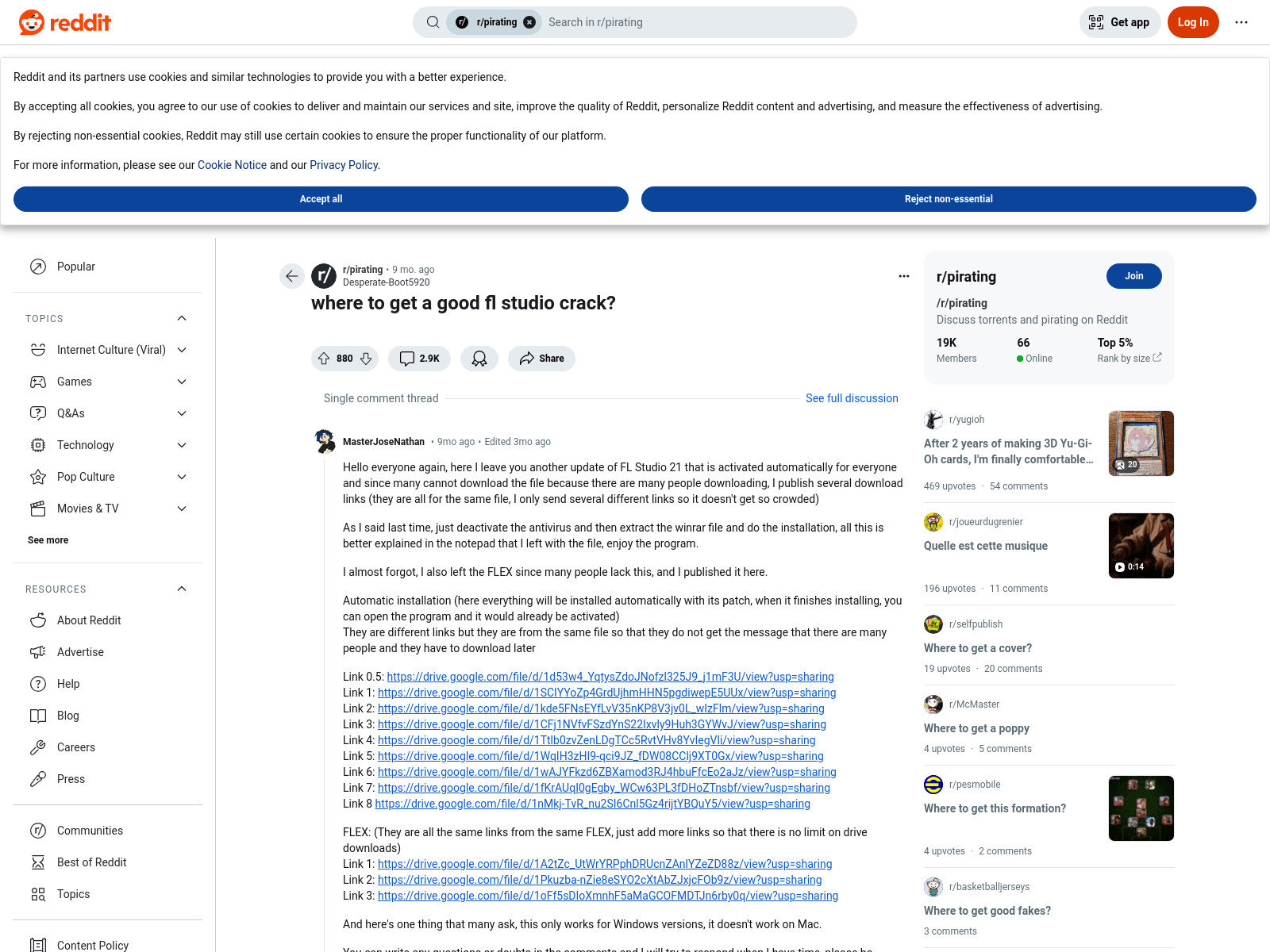The image size is (1270, 952).
Task: Open MasterJoseNathan's profile name
Action: [x=384, y=442]
